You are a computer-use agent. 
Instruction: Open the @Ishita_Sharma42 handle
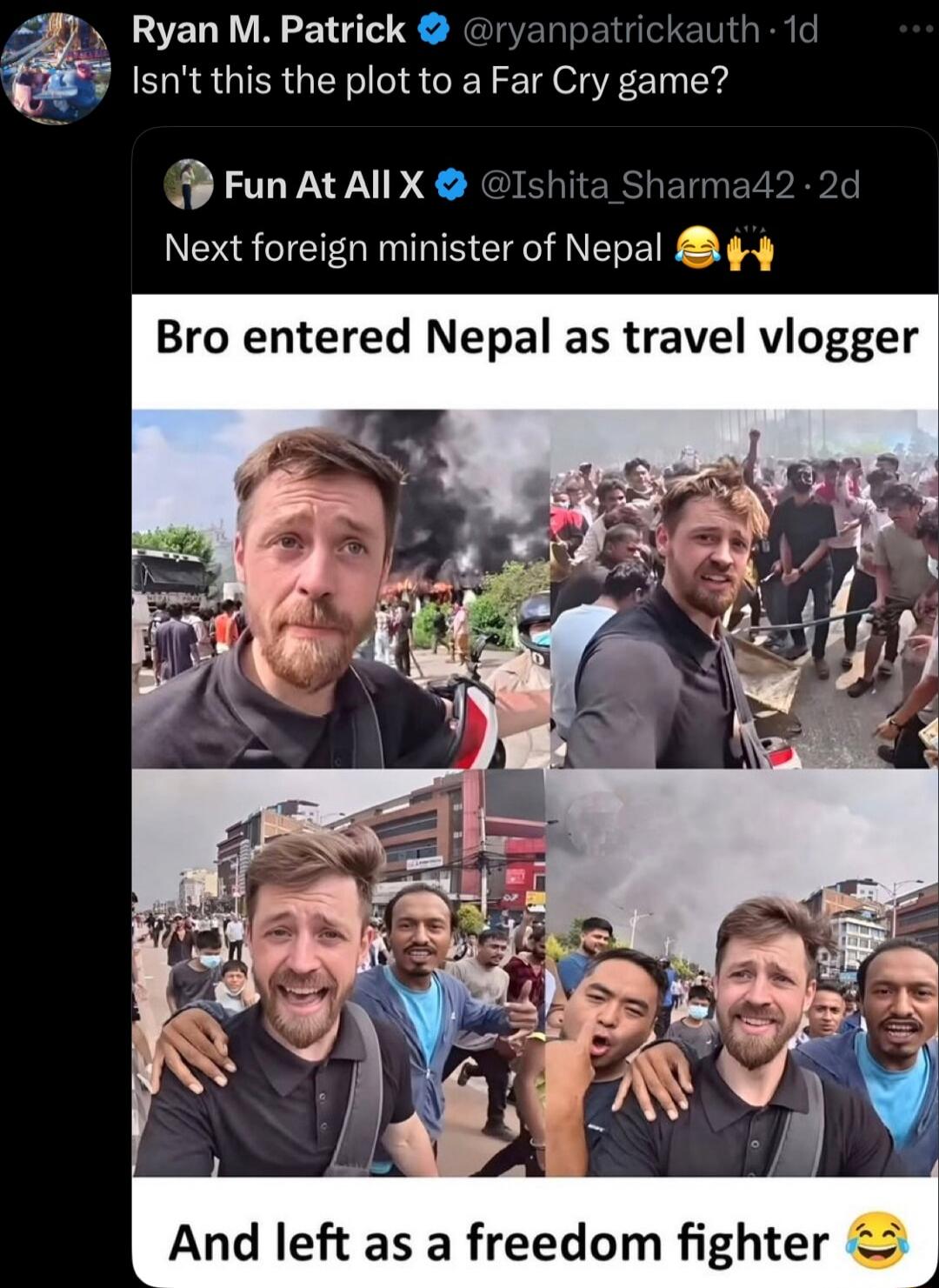[x=638, y=184]
